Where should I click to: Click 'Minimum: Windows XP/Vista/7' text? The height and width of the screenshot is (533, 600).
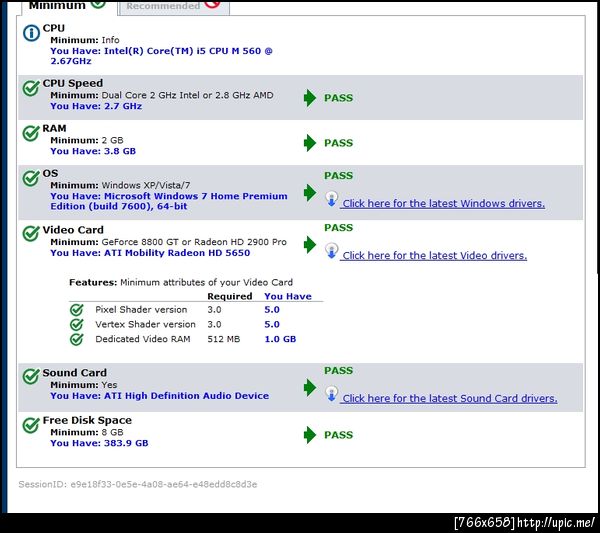(x=120, y=186)
